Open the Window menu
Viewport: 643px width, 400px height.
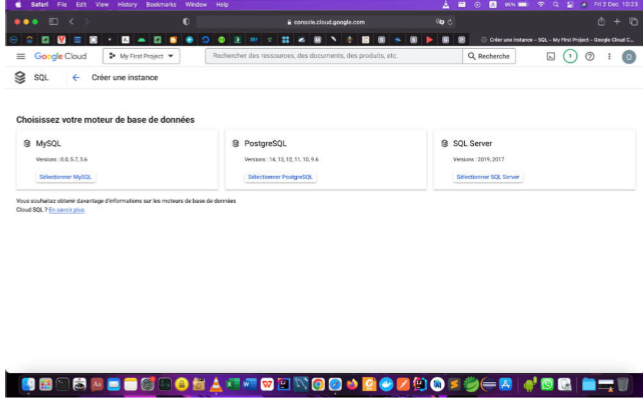(x=196, y=5)
